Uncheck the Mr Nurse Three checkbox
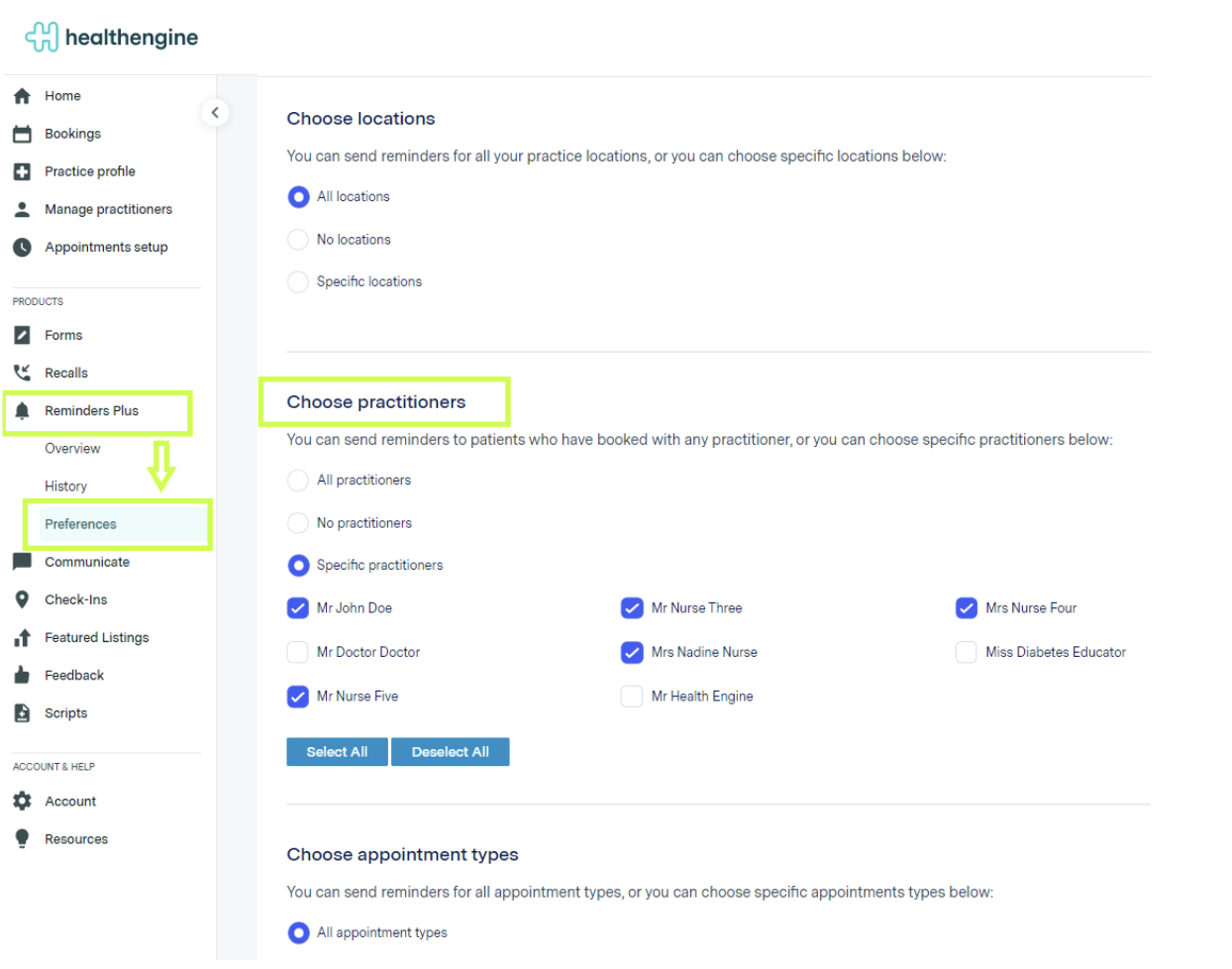Viewport: 1232px width, 969px height. (x=632, y=608)
